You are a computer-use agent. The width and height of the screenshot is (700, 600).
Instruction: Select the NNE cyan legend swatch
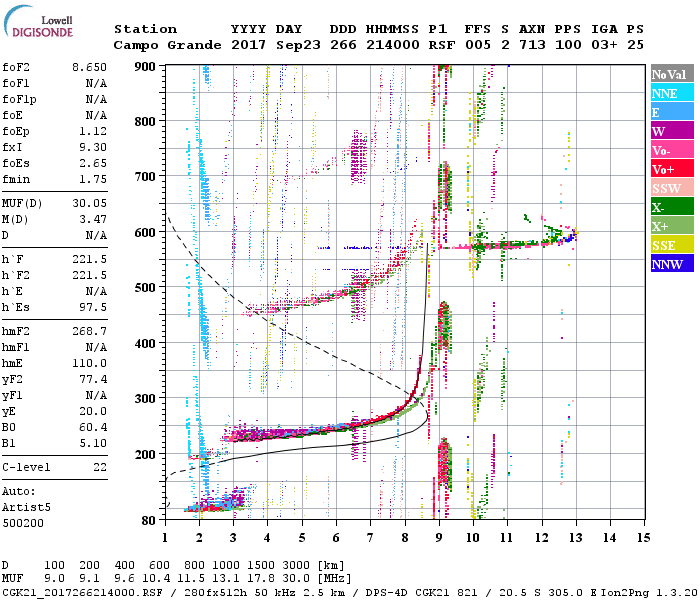tap(672, 93)
